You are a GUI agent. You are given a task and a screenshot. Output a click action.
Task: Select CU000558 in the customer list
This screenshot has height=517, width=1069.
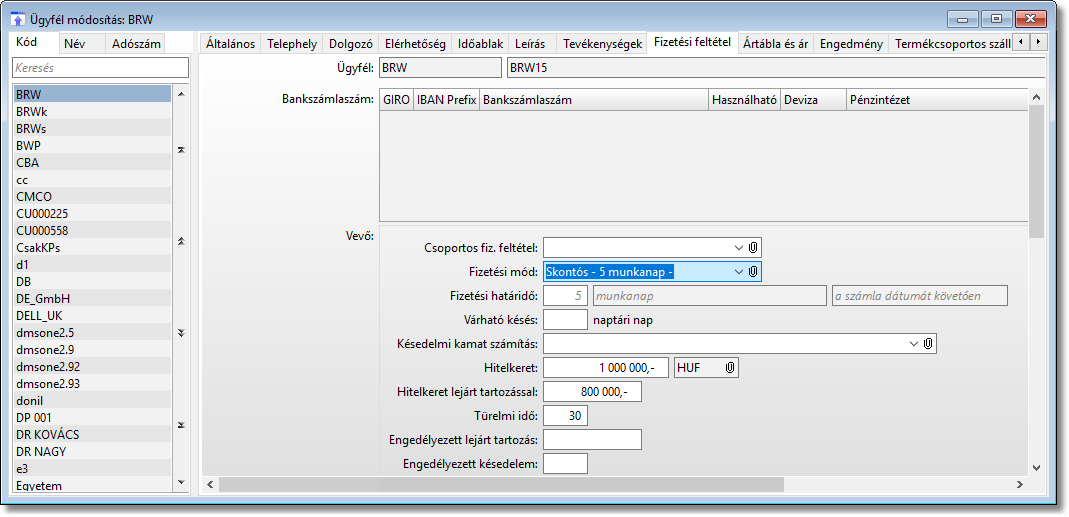[93, 231]
